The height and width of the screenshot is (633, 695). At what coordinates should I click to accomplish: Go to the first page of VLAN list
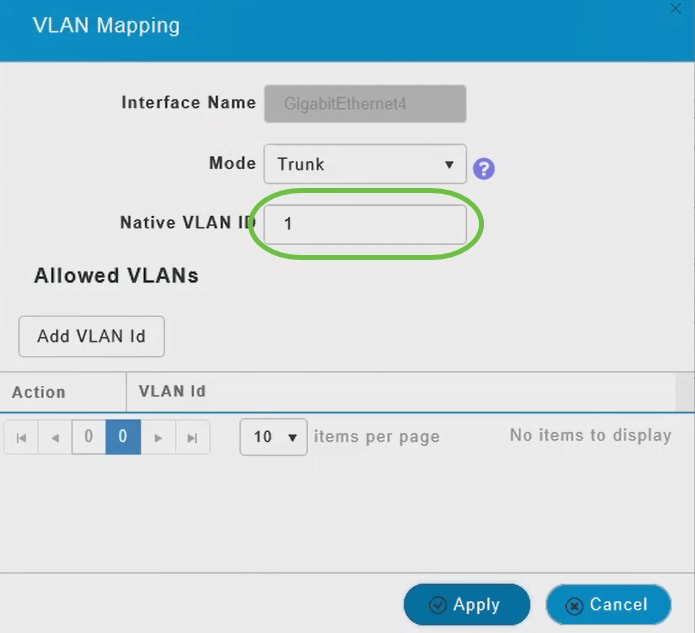tap(21, 438)
